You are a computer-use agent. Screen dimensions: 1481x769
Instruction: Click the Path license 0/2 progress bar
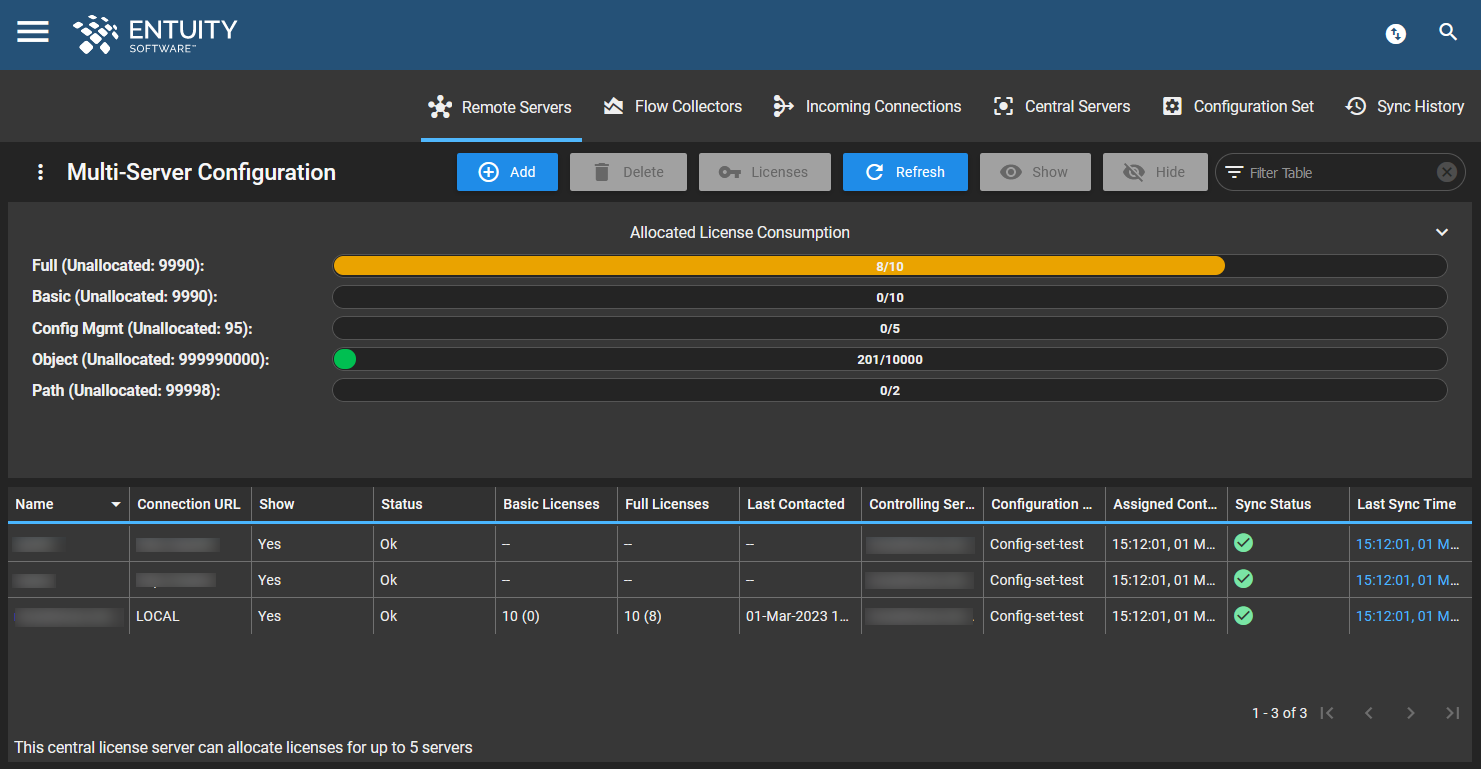click(x=889, y=390)
